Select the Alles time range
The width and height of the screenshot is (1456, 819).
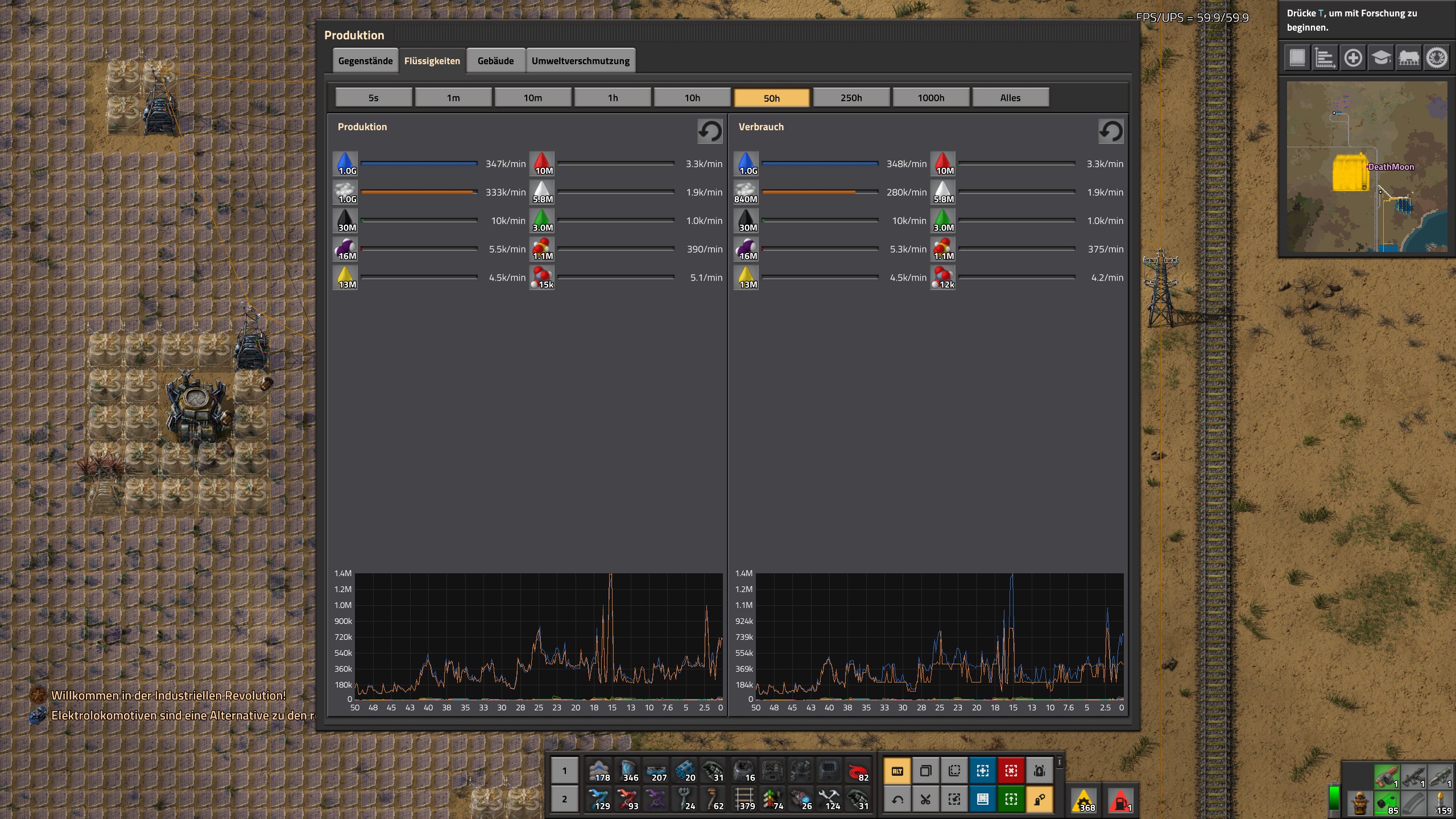1011,98
